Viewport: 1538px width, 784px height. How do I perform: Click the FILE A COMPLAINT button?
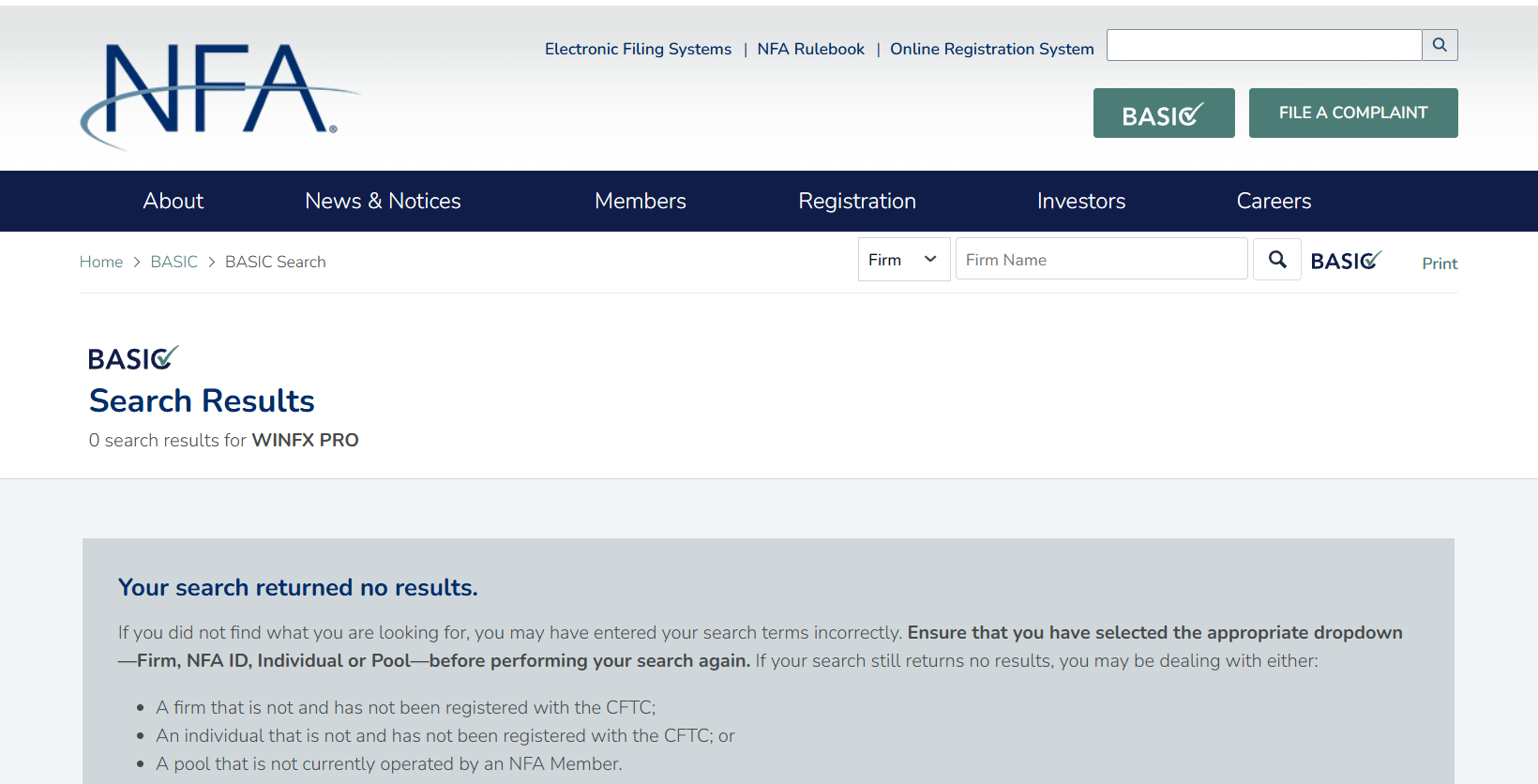(x=1353, y=113)
